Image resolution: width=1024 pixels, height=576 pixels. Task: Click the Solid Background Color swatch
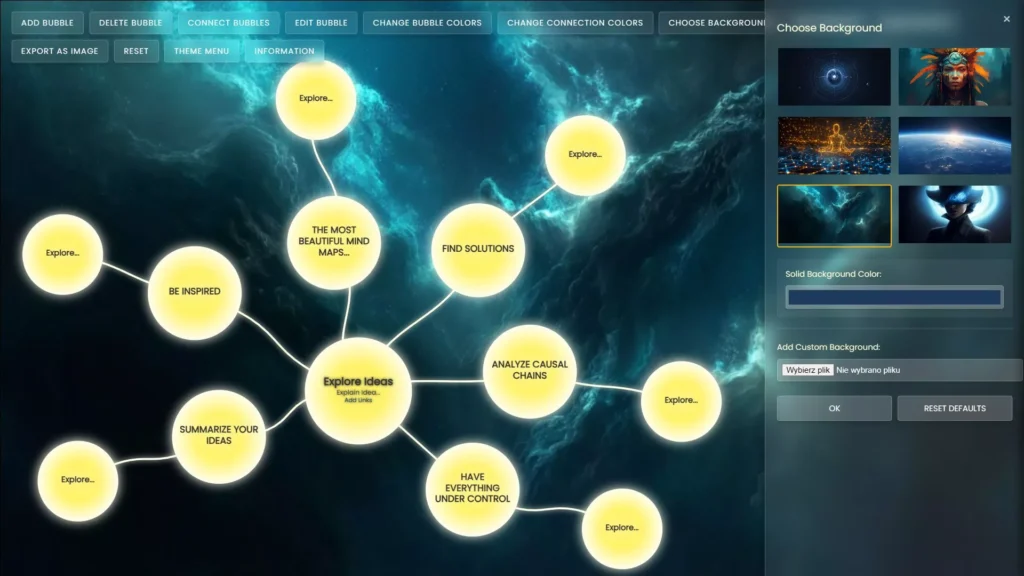point(894,297)
